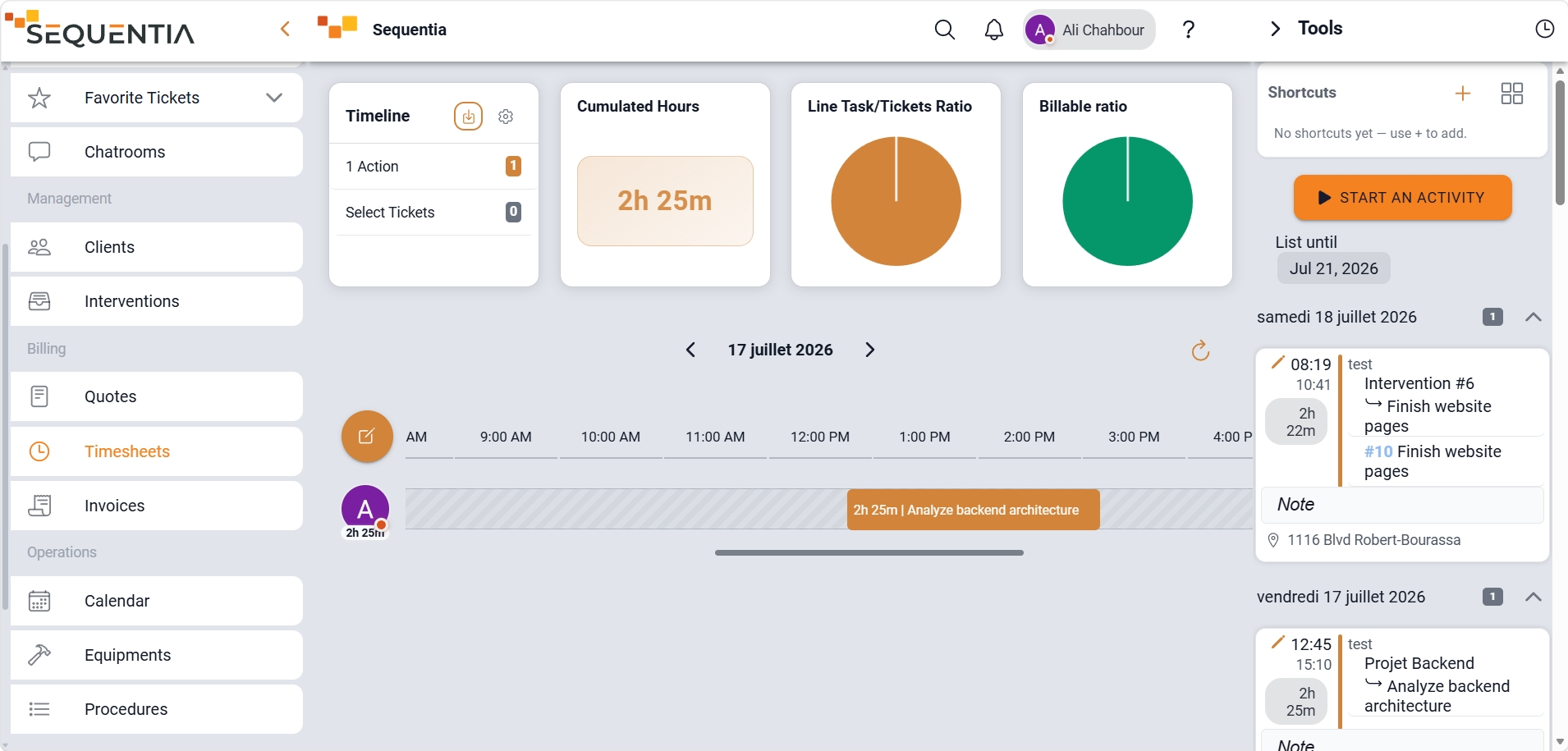Expand the Favorite Tickets dropdown chevron
Image resolution: width=1568 pixels, height=751 pixels.
pyautogui.click(x=274, y=98)
